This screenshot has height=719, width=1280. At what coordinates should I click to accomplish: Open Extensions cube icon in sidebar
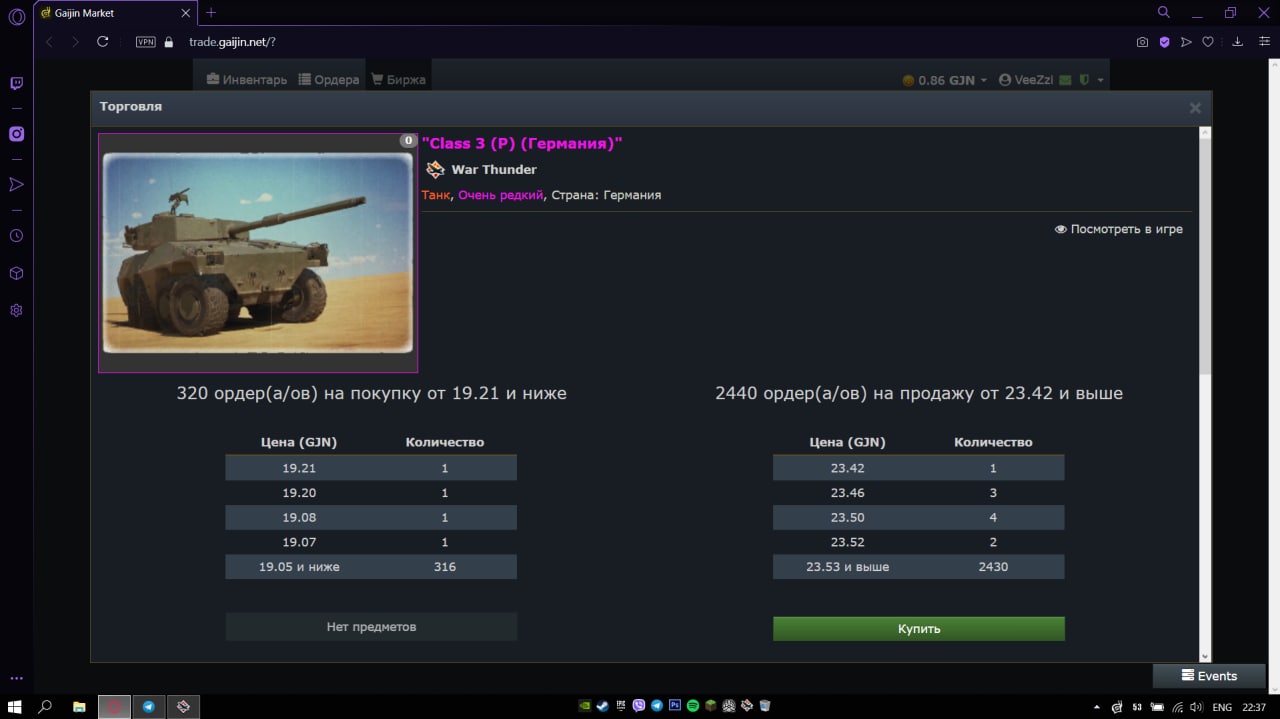[x=16, y=273]
